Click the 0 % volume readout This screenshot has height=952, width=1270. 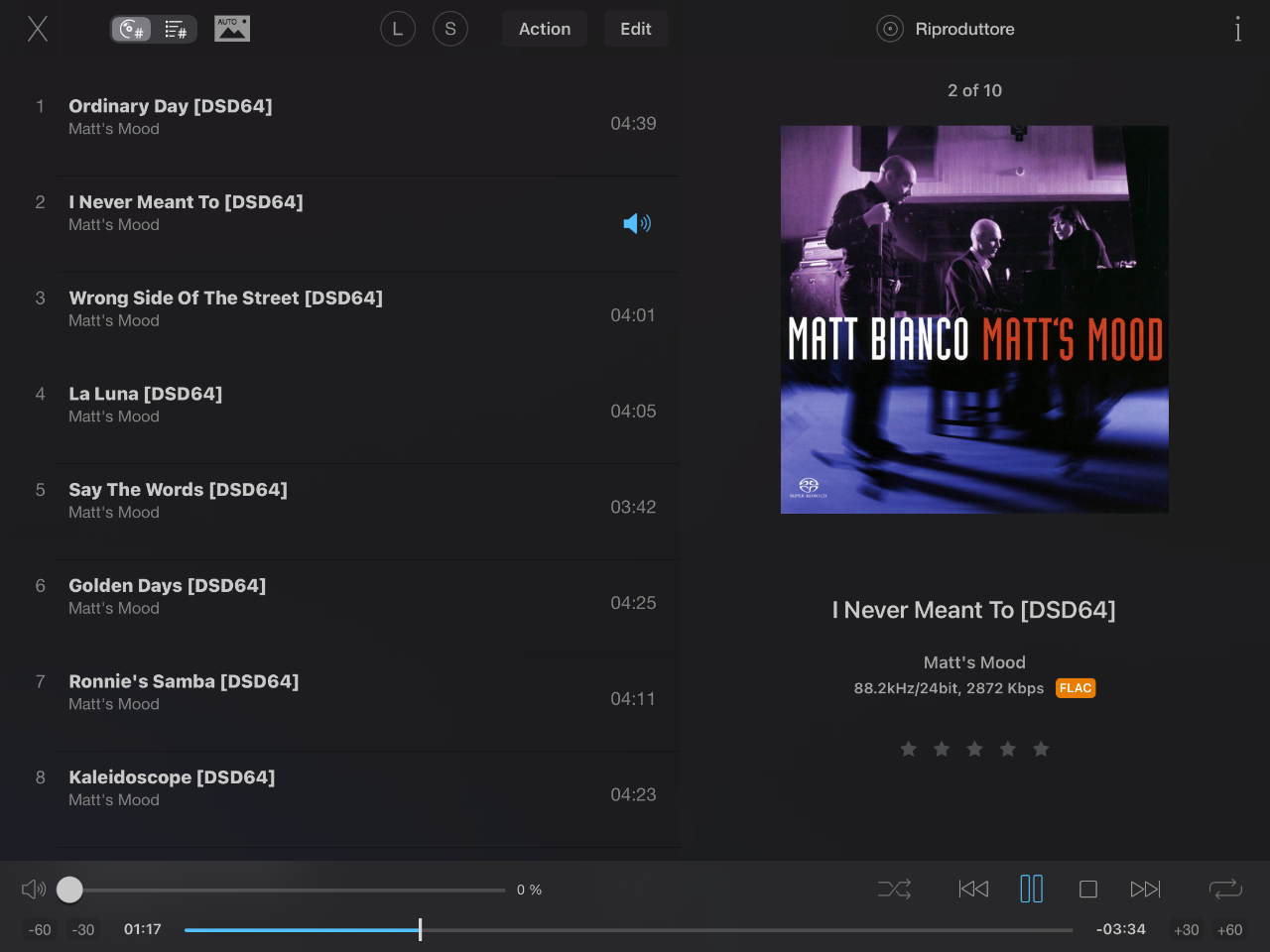point(529,890)
